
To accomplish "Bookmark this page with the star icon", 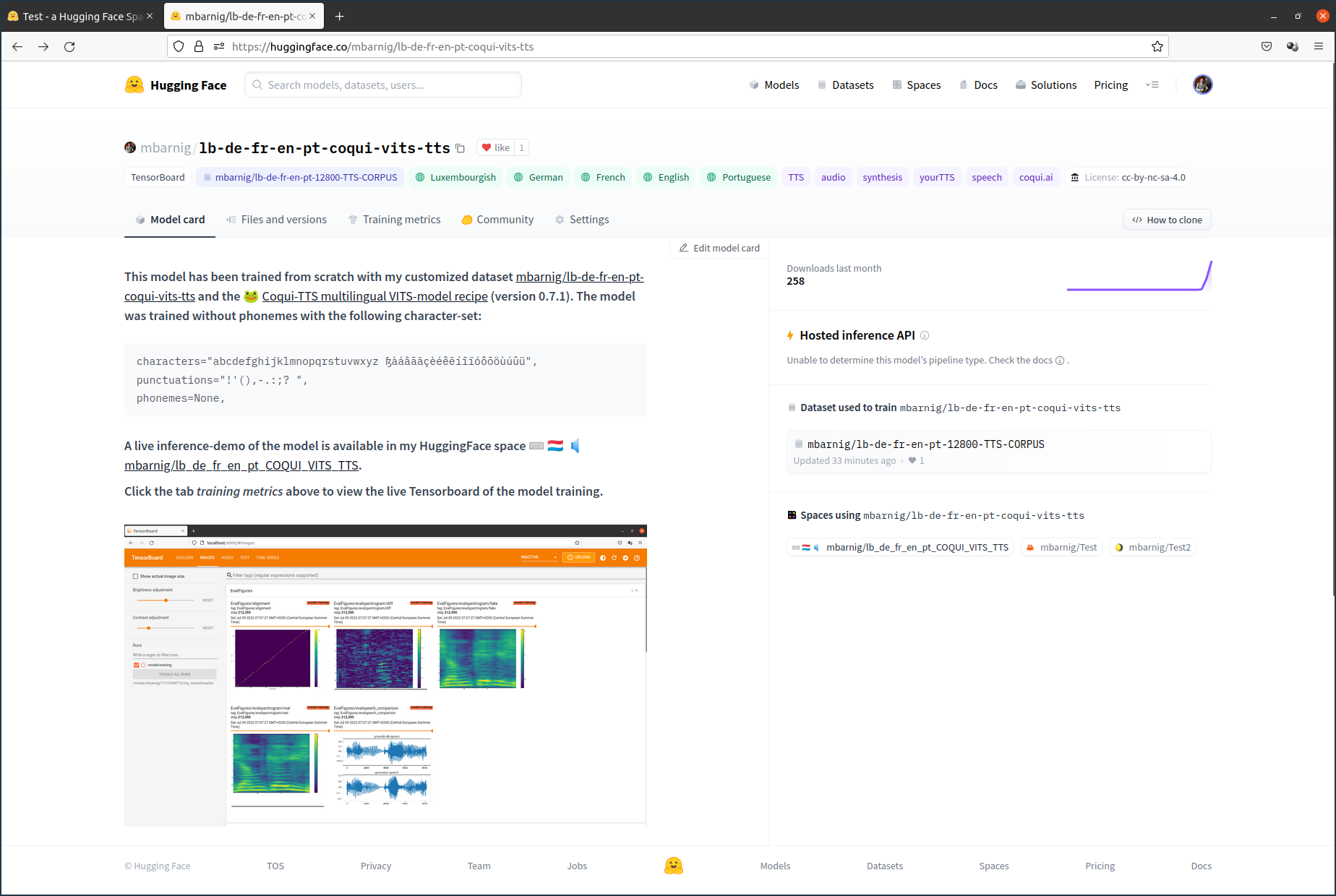I will click(1157, 47).
